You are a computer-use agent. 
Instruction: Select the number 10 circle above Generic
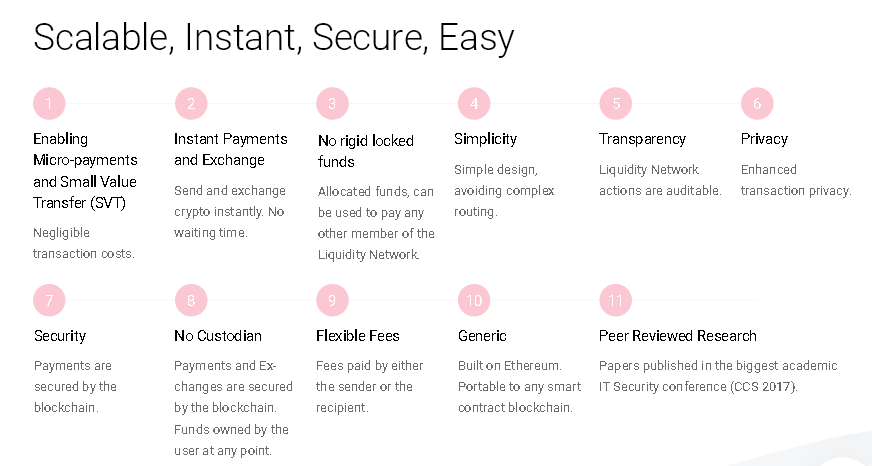(x=474, y=300)
